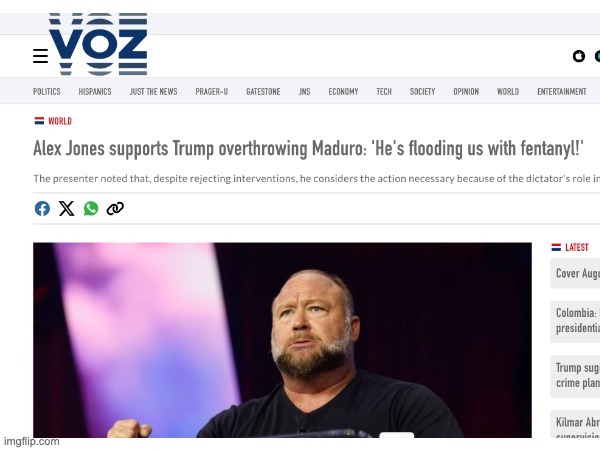The image size is (600, 450).
Task: Open the Gatestone section
Action: tap(263, 91)
